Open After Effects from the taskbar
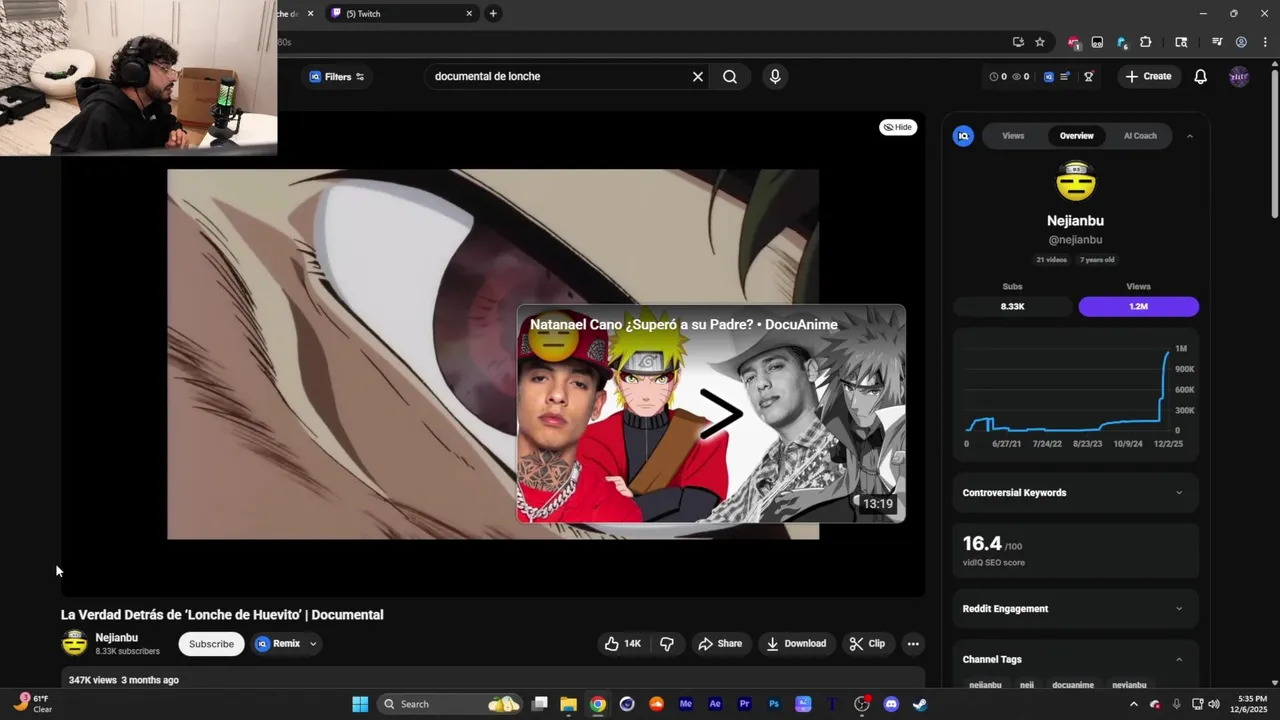The width and height of the screenshot is (1280, 720). (715, 704)
